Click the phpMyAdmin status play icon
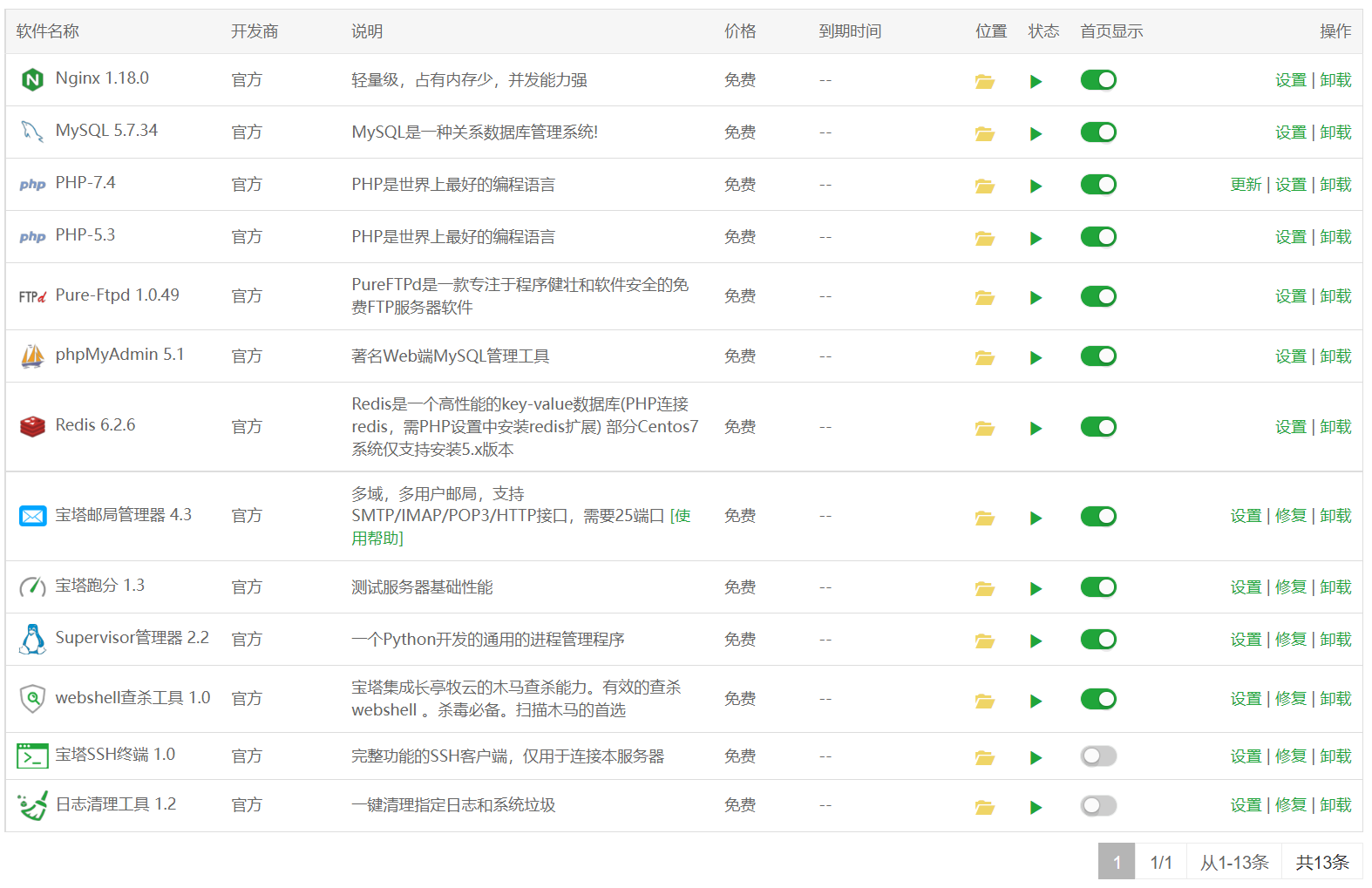 1036,357
